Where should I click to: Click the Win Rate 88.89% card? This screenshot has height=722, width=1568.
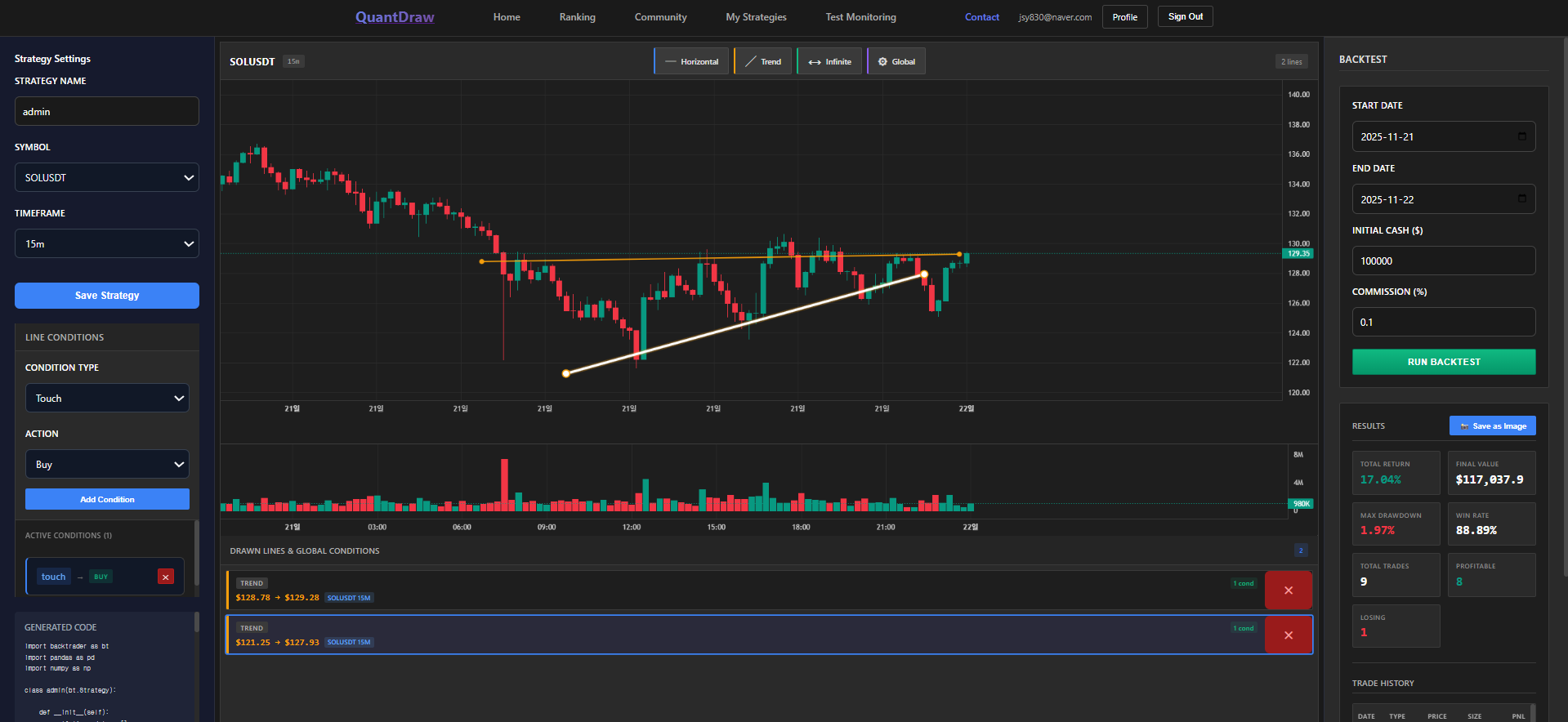pos(1492,524)
